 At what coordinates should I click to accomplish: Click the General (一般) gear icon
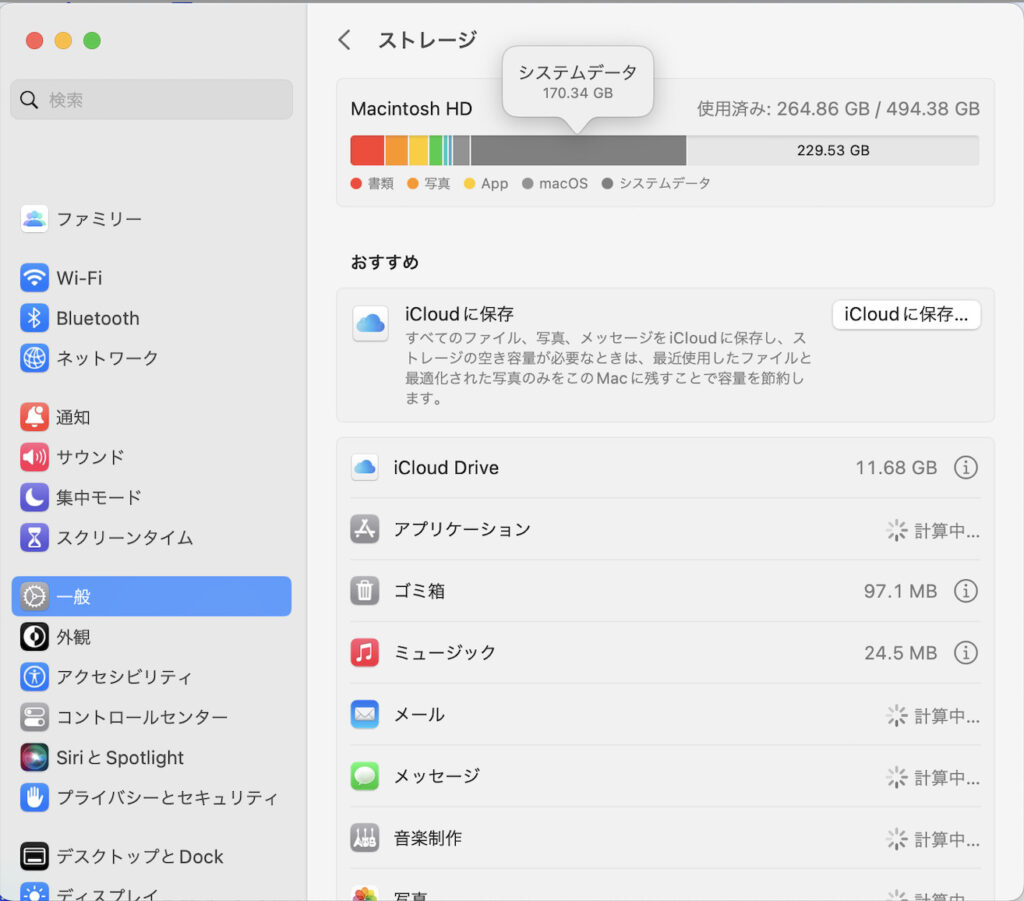tap(34, 596)
